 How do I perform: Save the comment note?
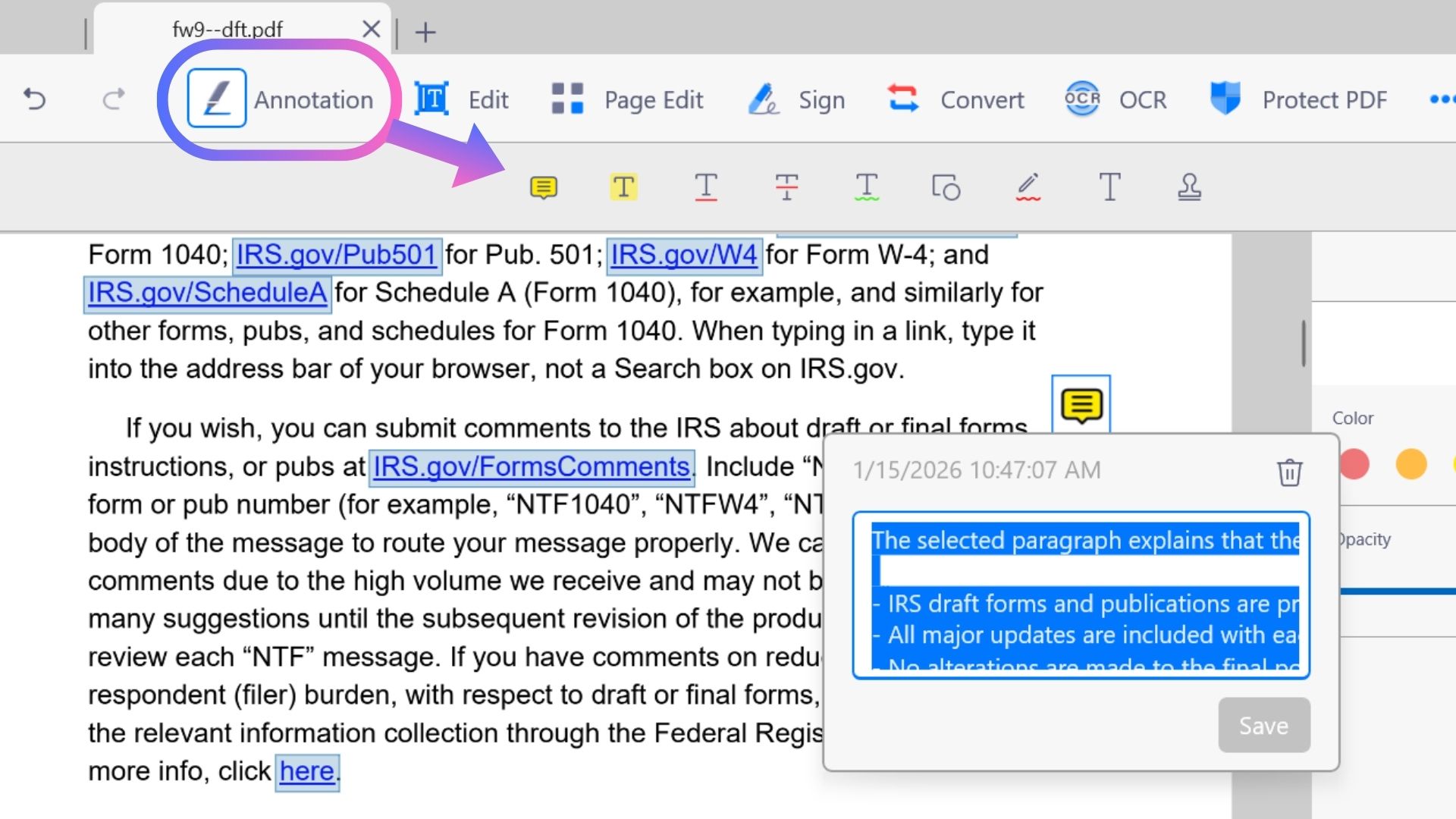[x=1264, y=726]
